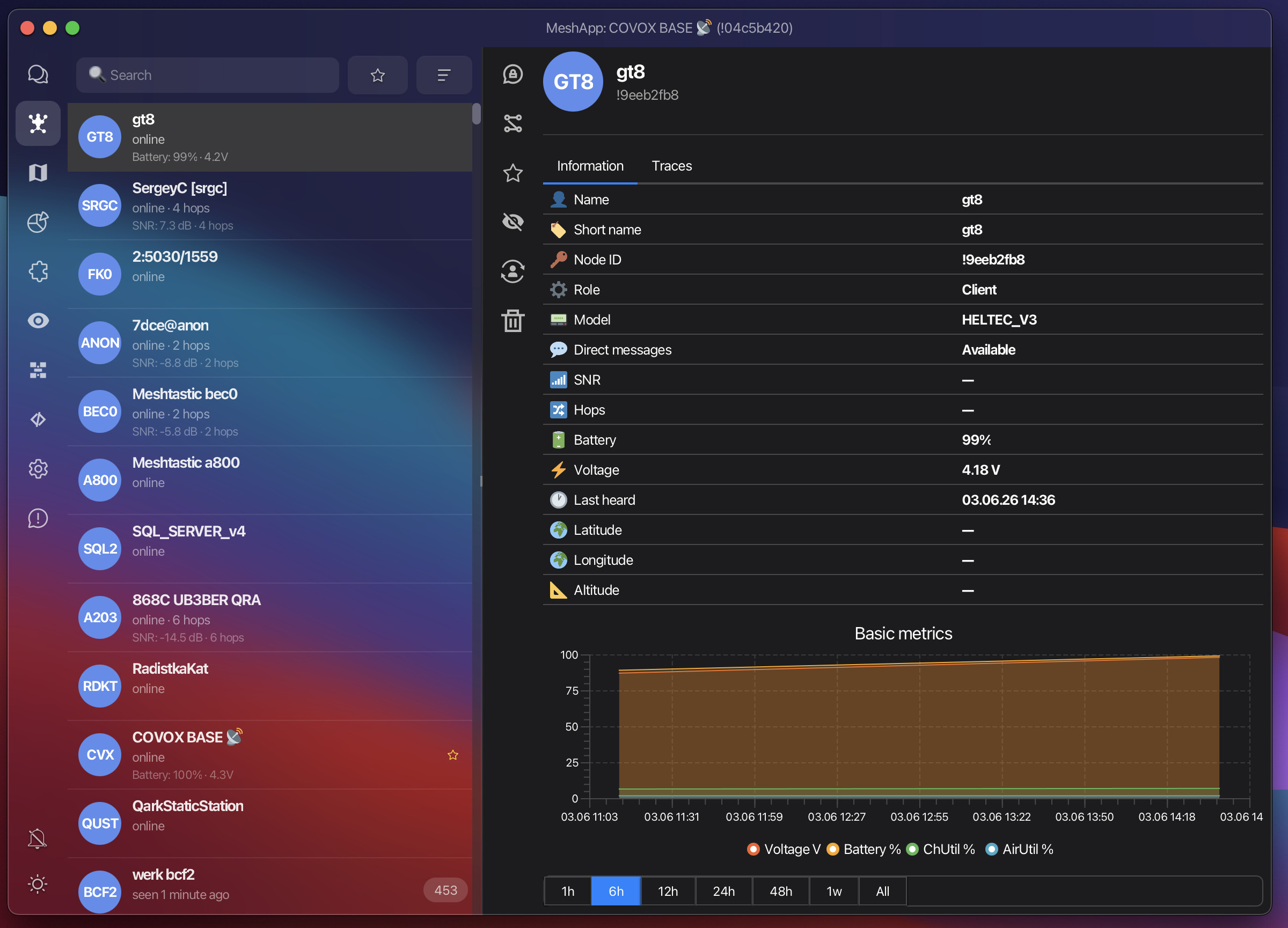Select the Meshtastic a800 node
This screenshot has height=928, width=1288.
[270, 481]
